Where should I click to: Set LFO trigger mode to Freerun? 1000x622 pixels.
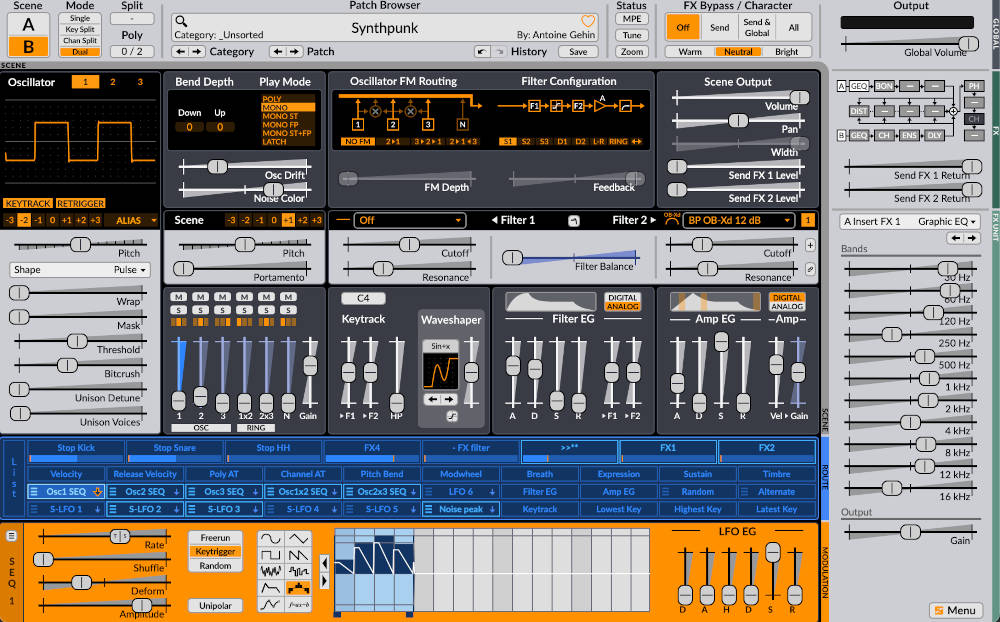pyautogui.click(x=215, y=538)
